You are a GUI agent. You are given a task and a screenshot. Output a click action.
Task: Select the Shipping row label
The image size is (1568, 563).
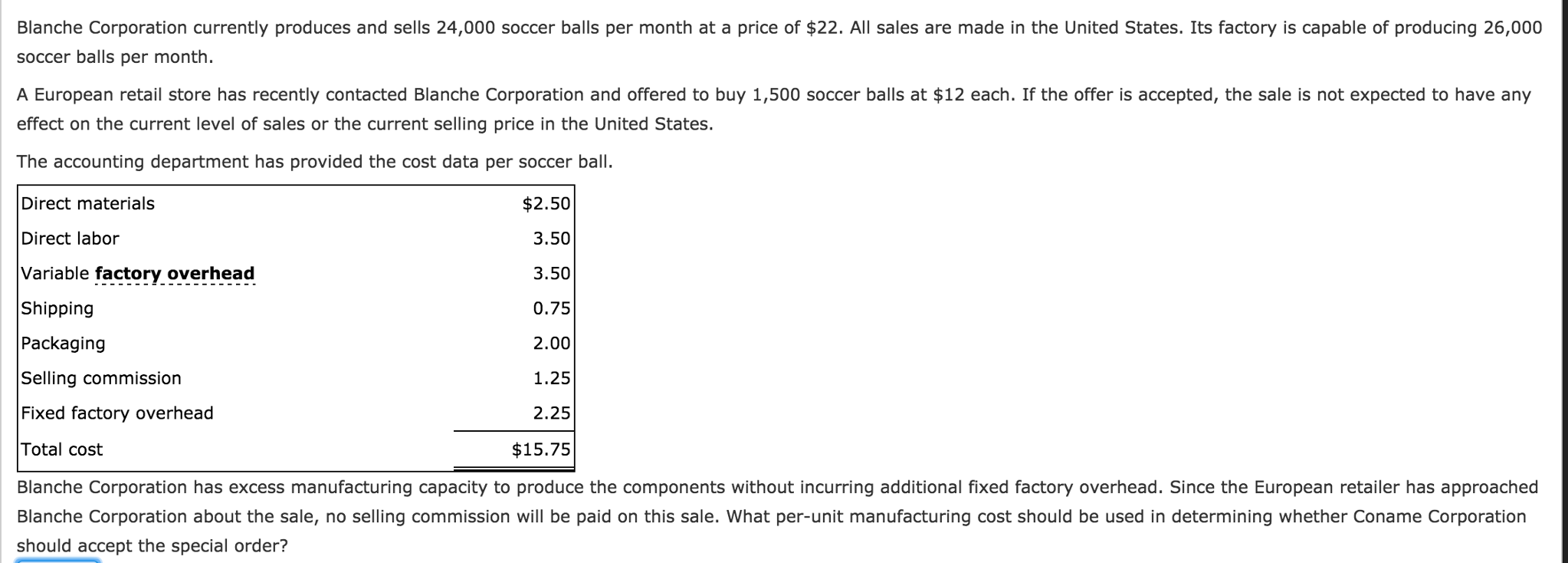pos(57,309)
